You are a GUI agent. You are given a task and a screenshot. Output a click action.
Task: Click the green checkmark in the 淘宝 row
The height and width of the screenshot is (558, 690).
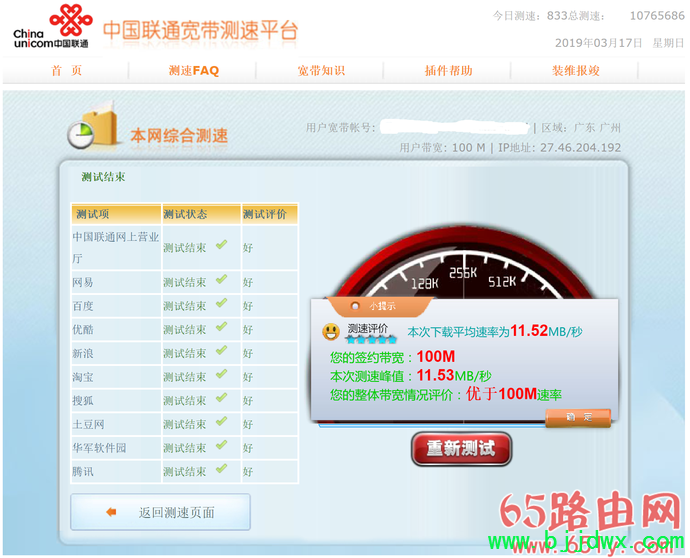221,374
